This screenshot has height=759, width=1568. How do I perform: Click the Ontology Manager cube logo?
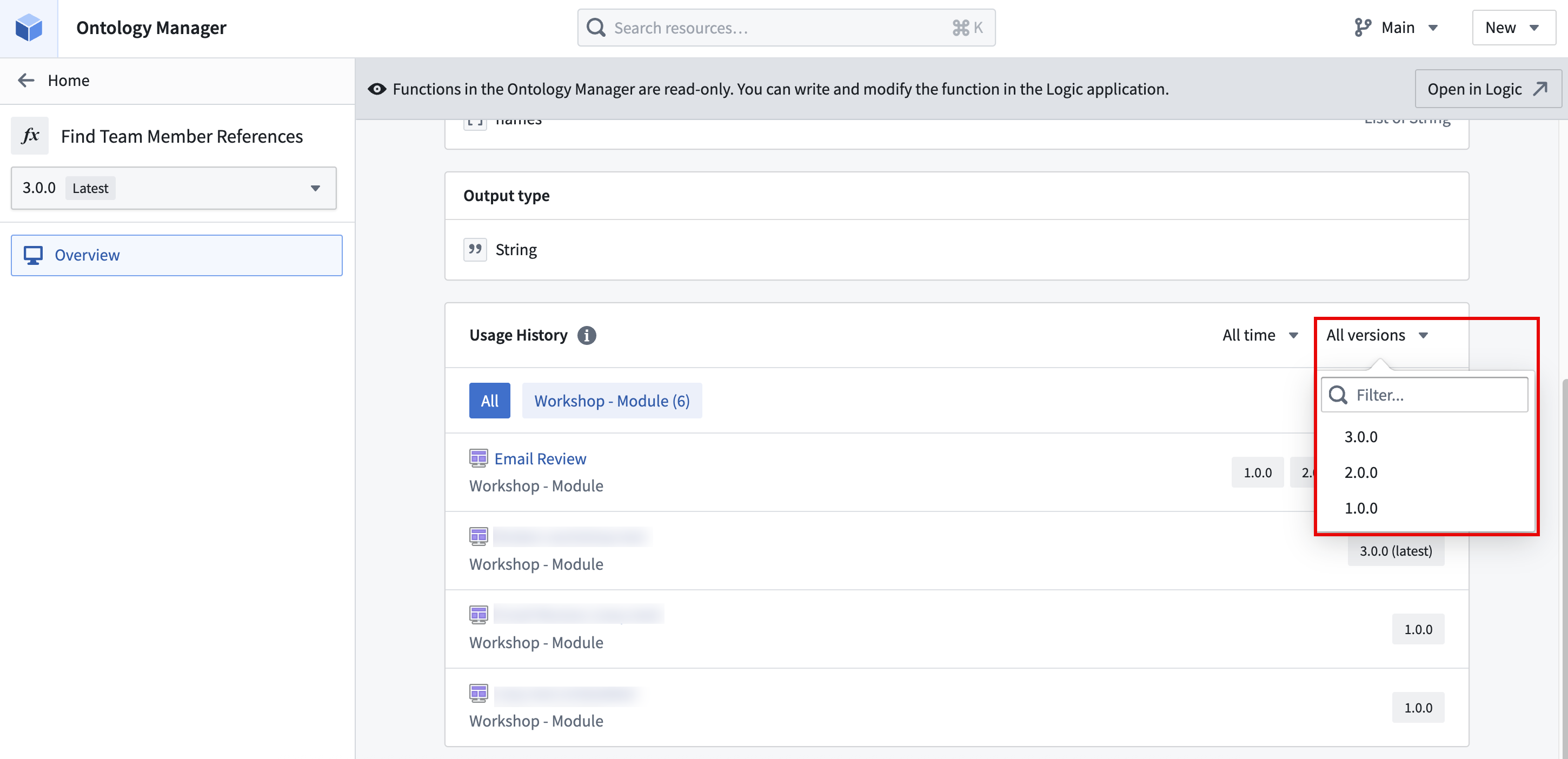[28, 28]
